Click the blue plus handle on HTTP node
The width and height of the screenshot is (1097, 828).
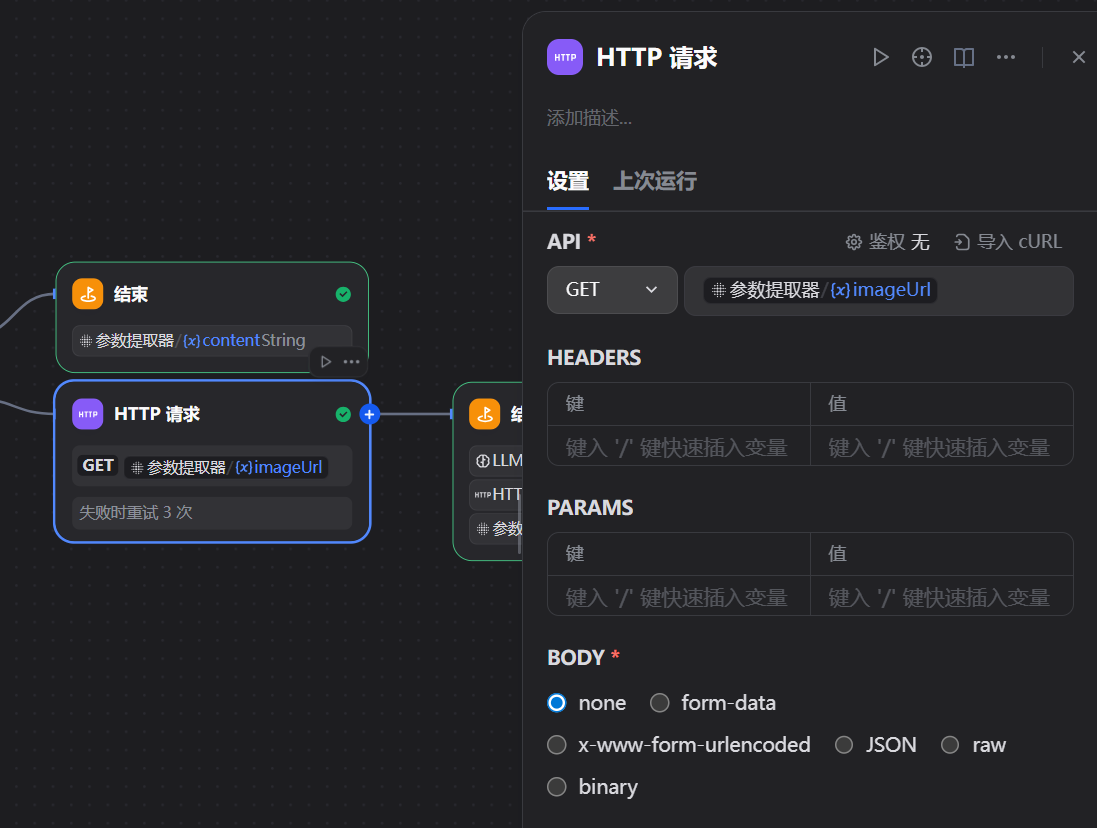click(369, 414)
